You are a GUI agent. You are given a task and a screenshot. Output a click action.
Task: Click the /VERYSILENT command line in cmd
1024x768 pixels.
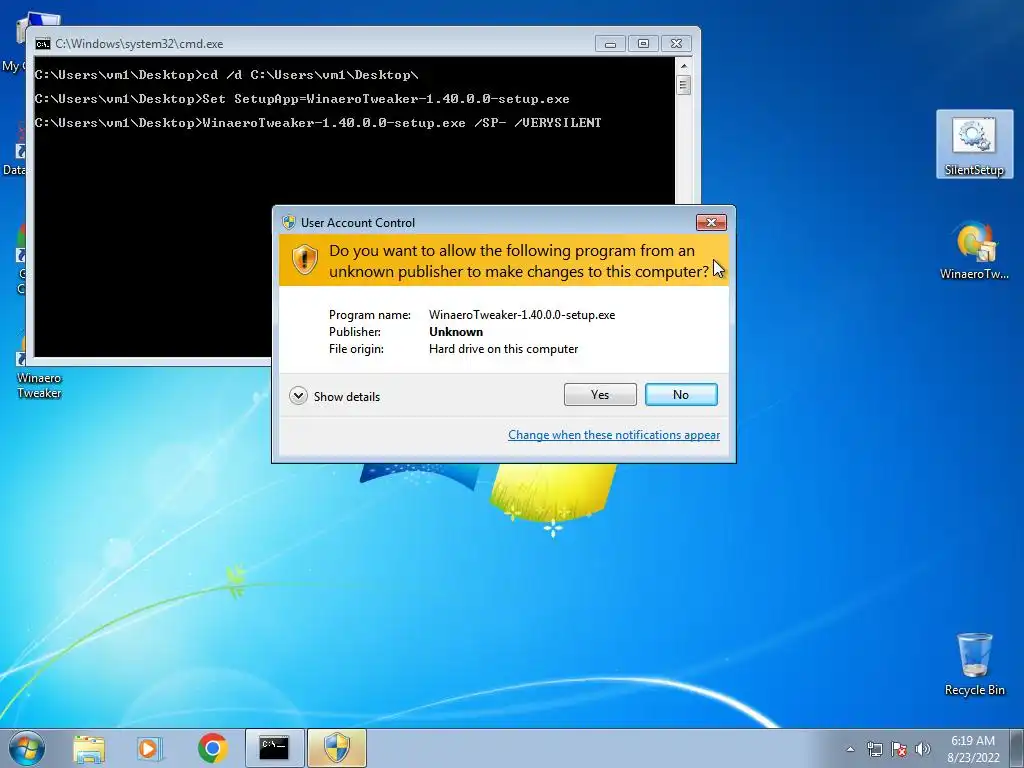tap(318, 123)
